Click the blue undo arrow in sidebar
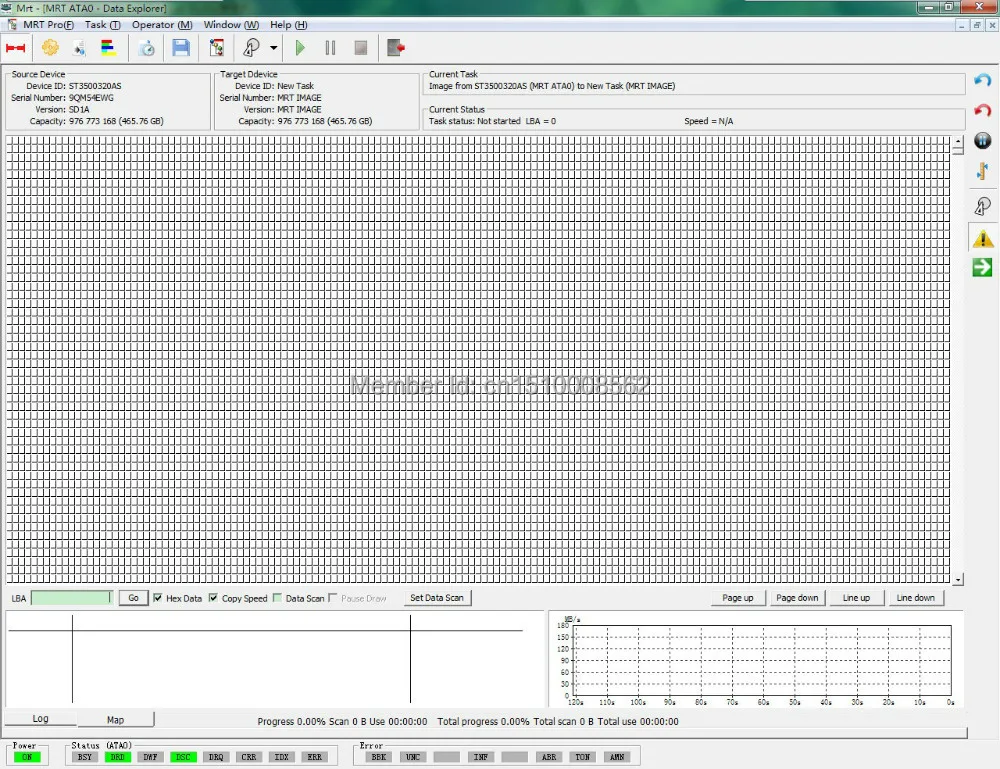The width and height of the screenshot is (1000, 769). 982,80
